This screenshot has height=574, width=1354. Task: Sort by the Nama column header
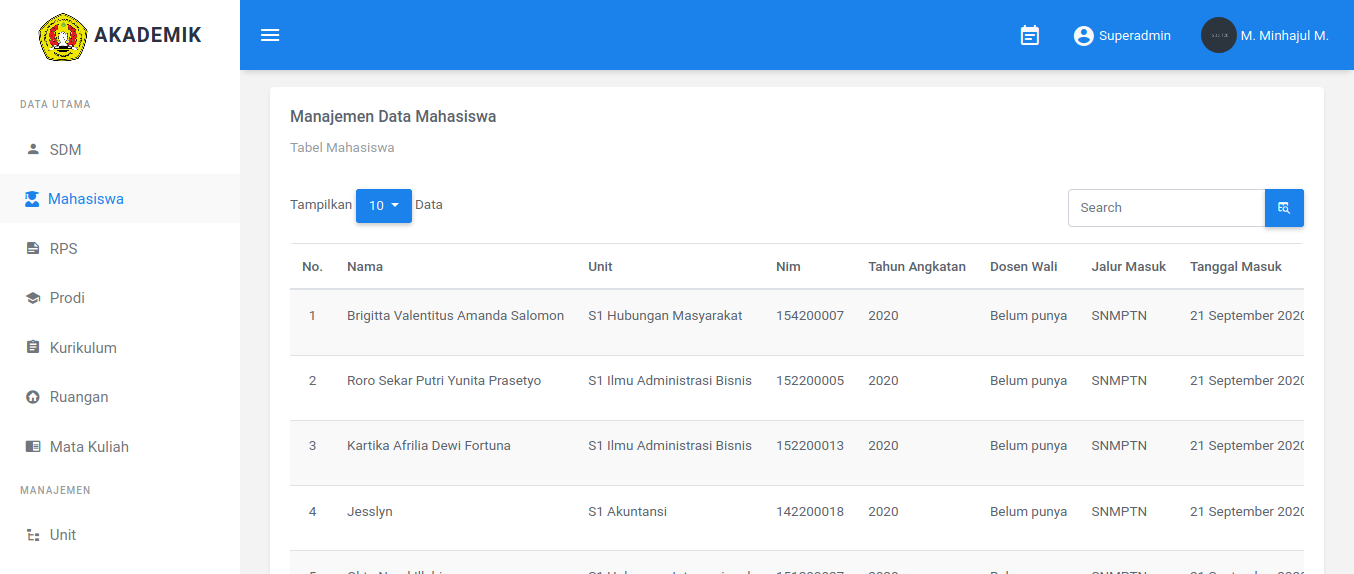click(x=365, y=266)
